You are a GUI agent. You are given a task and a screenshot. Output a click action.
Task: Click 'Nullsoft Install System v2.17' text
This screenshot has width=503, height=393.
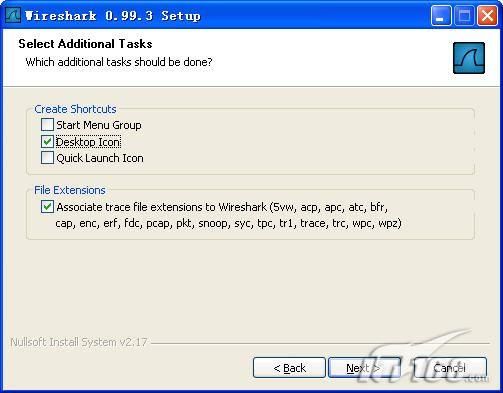pyautogui.click(x=79, y=342)
